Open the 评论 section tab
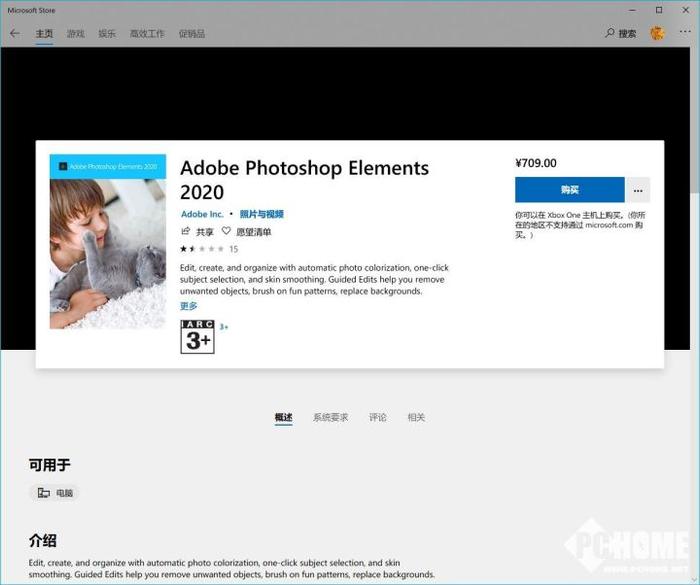 click(x=378, y=418)
